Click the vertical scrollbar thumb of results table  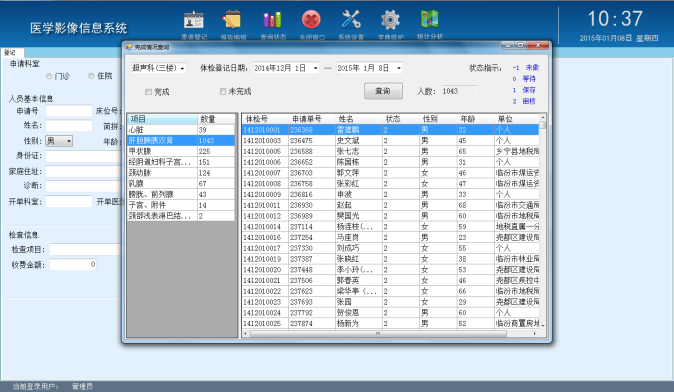(x=542, y=125)
